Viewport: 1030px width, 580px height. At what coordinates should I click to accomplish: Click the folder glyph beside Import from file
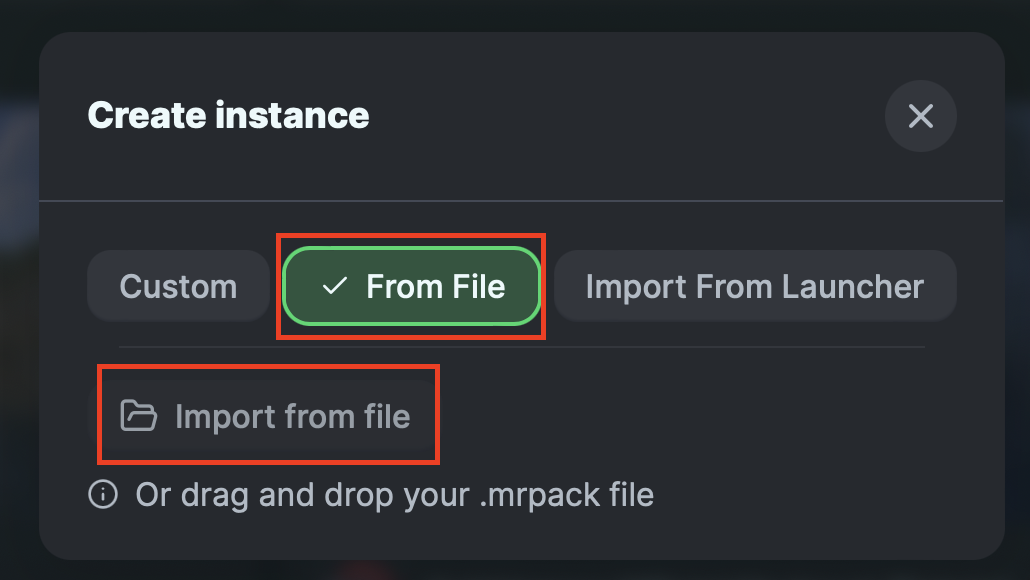[139, 416]
